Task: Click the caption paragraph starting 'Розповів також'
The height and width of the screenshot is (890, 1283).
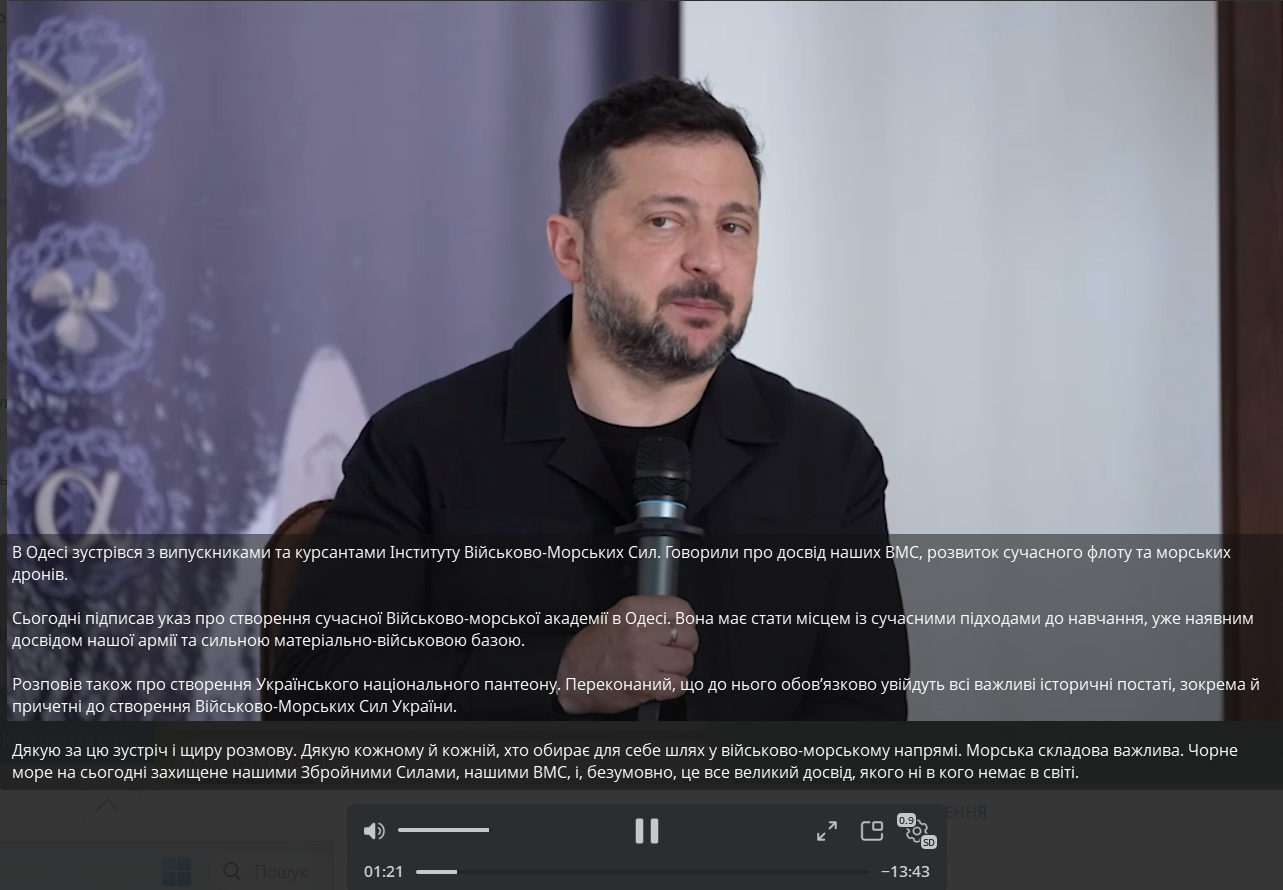Action: pyautogui.click(x=635, y=695)
